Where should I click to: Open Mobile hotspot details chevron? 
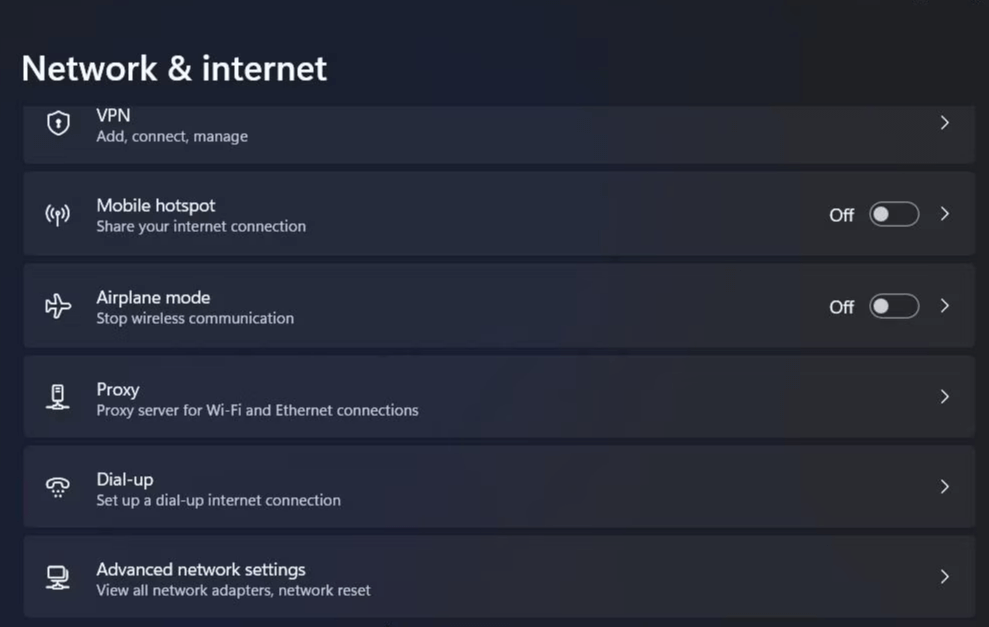[x=944, y=214]
